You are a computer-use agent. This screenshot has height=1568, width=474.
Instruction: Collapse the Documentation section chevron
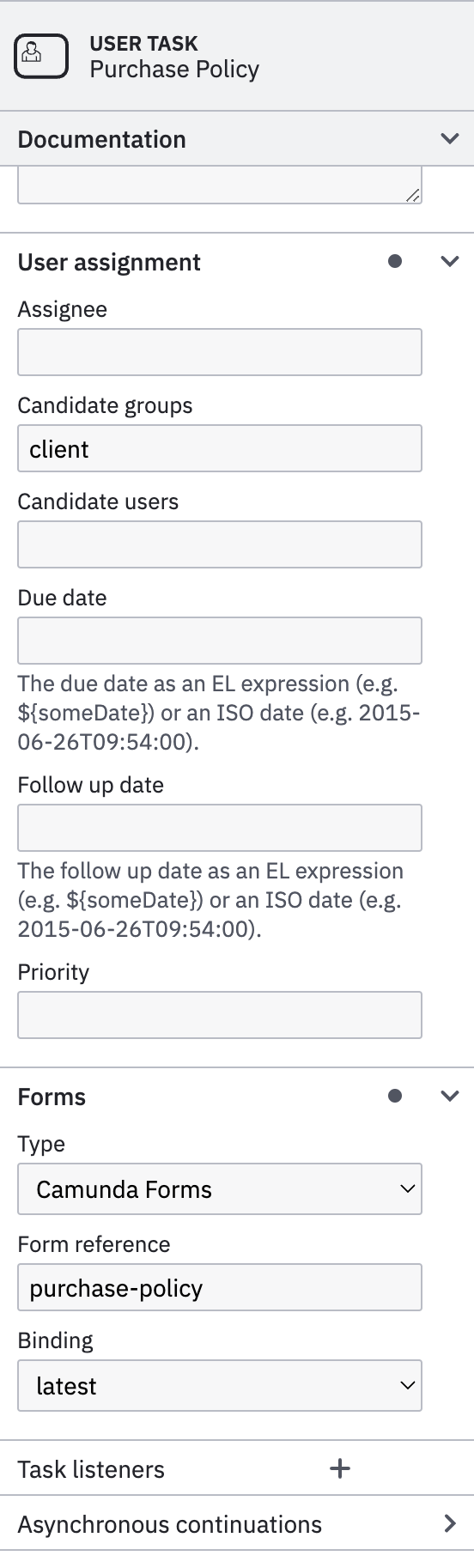pos(450,138)
